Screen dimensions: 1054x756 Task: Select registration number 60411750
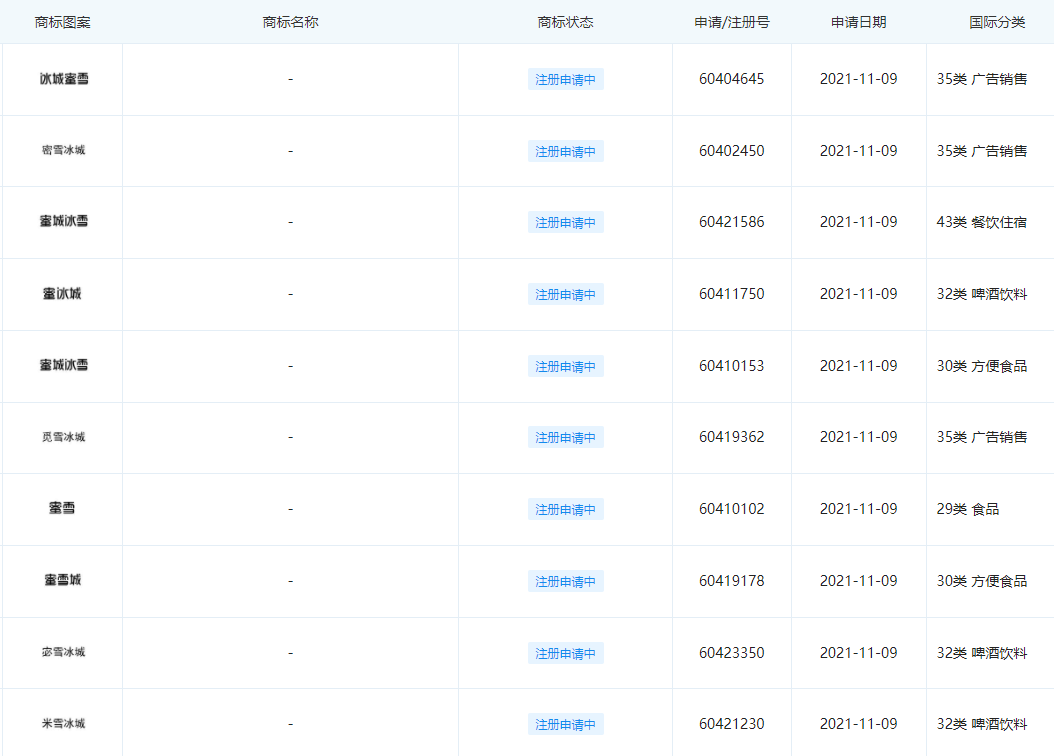pyautogui.click(x=731, y=294)
